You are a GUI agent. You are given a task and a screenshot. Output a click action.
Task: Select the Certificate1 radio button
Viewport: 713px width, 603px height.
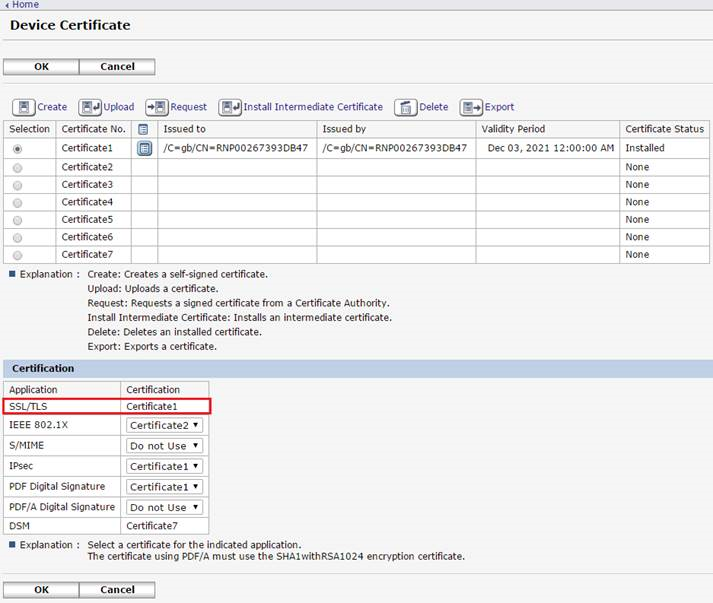(x=17, y=149)
